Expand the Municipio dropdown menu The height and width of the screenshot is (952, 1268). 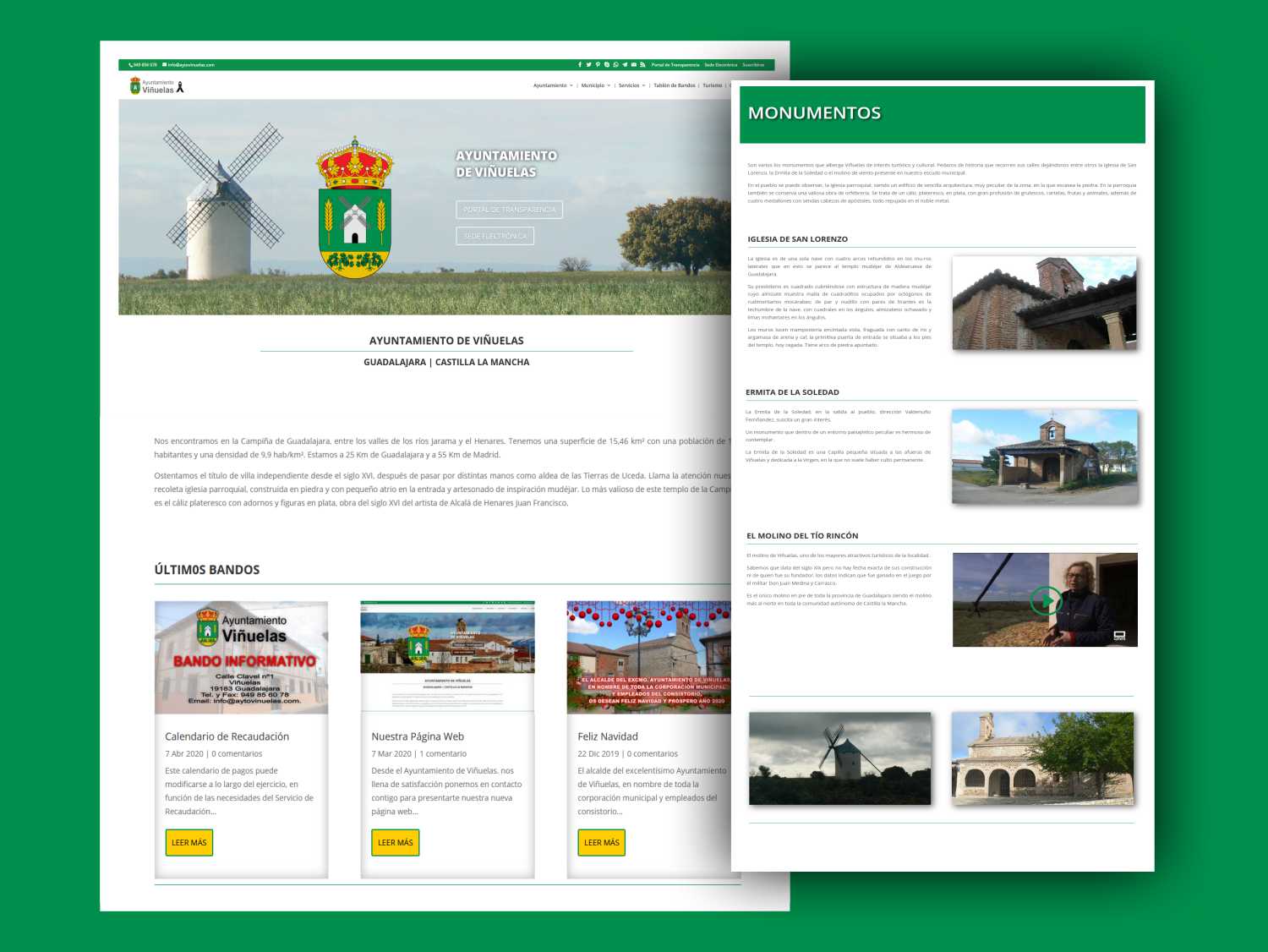click(595, 85)
